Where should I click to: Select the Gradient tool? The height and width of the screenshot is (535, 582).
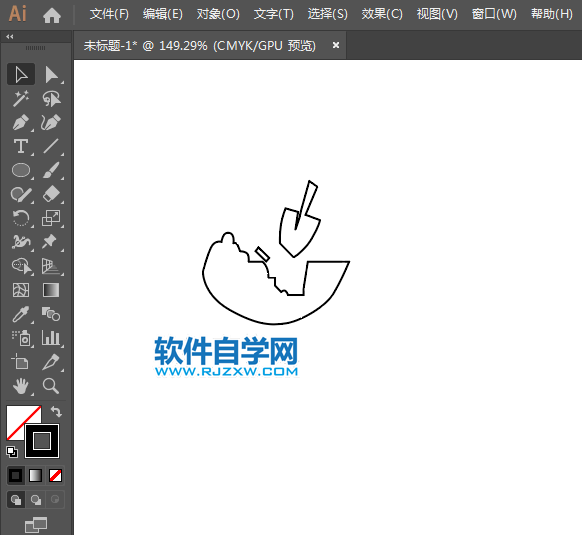coord(51,290)
